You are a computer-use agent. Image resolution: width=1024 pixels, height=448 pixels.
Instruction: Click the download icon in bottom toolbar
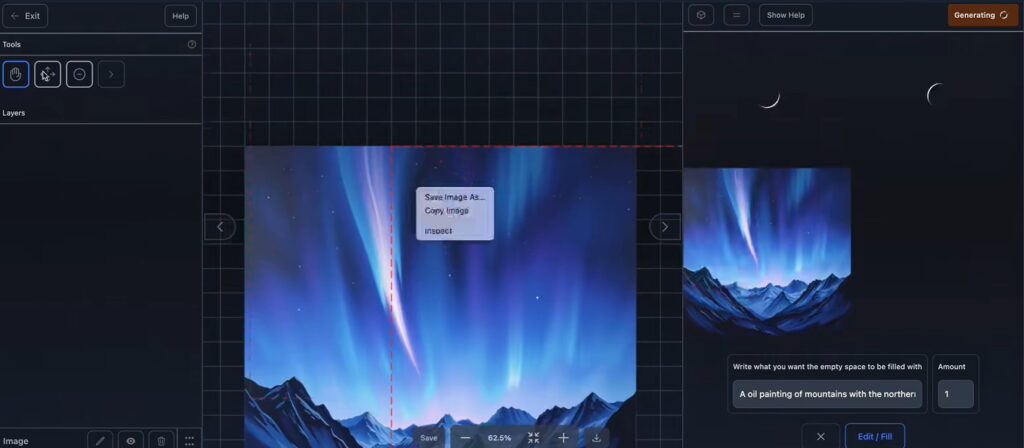[x=596, y=438]
